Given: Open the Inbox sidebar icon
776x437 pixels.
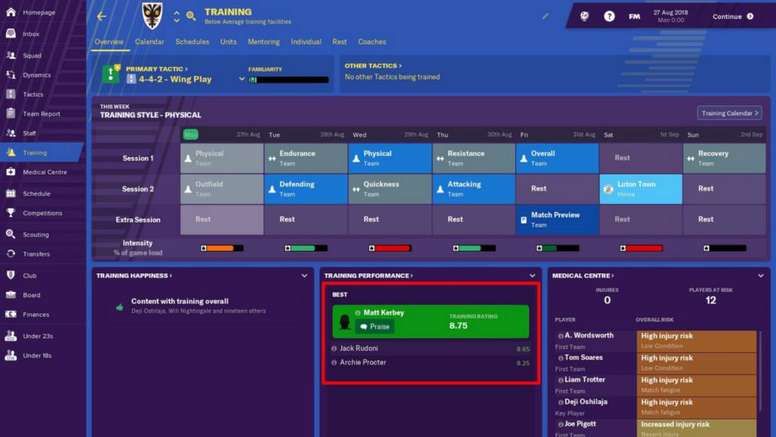Looking at the screenshot, I should (11, 34).
